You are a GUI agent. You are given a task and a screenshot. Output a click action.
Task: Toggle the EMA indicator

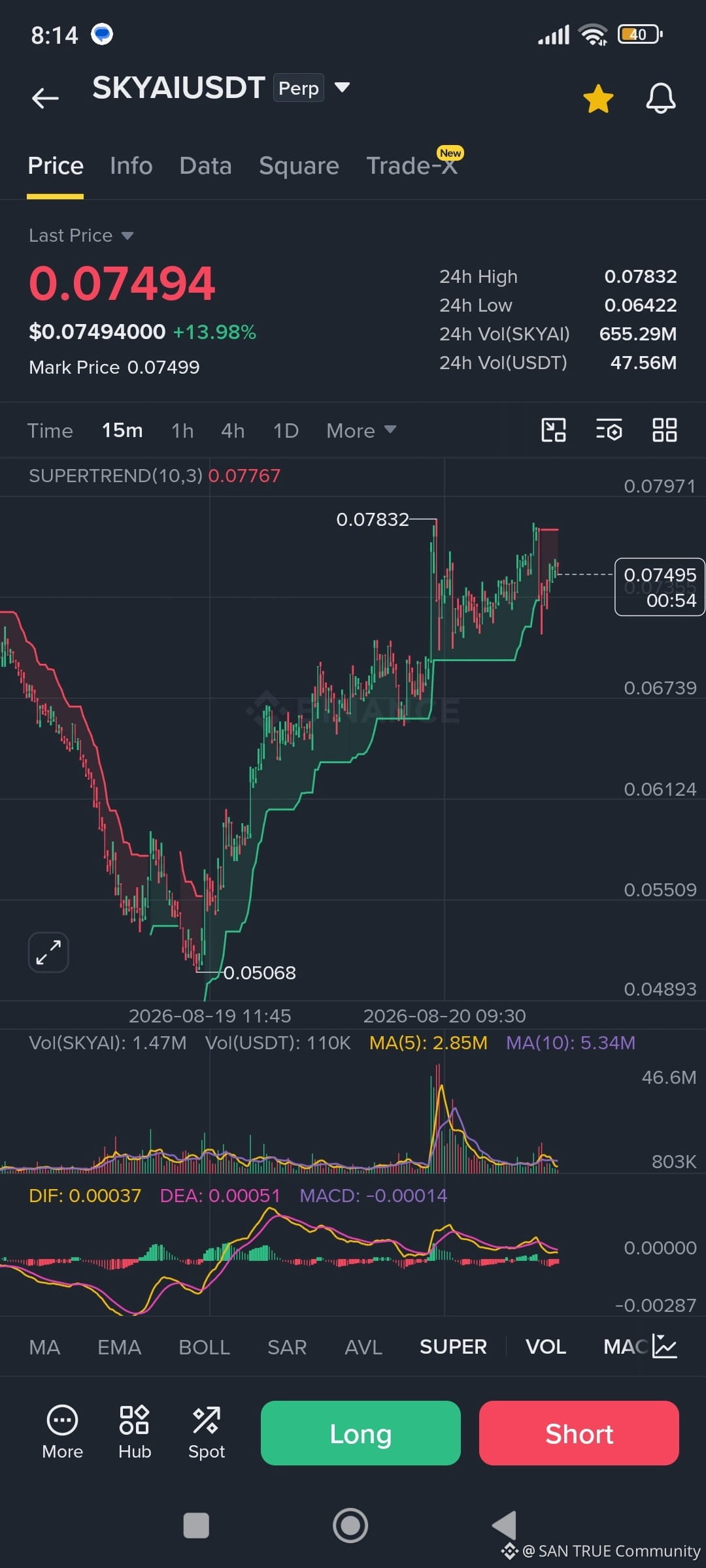tap(119, 1347)
